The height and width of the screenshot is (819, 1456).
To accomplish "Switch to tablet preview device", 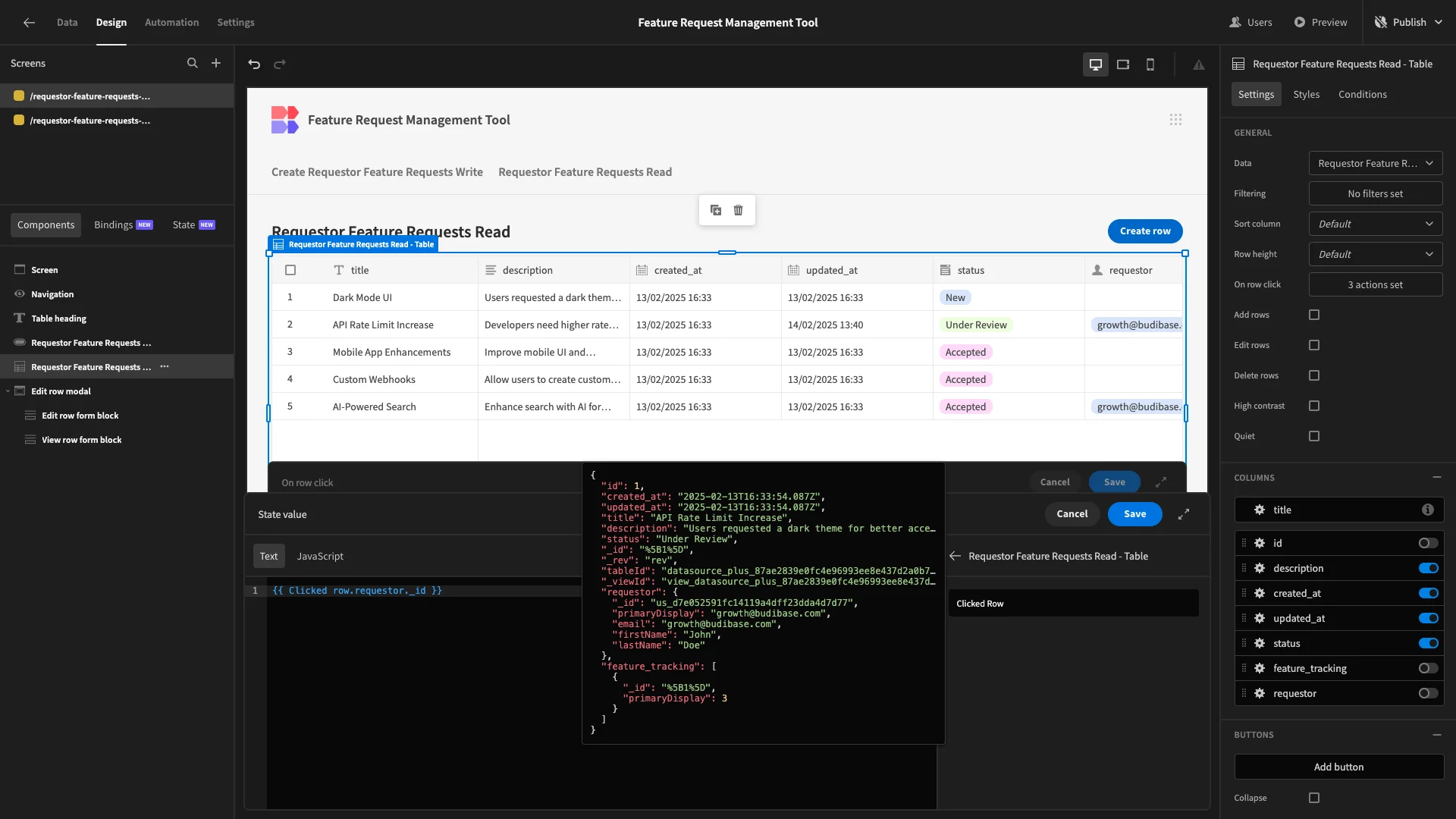I will (1123, 64).
